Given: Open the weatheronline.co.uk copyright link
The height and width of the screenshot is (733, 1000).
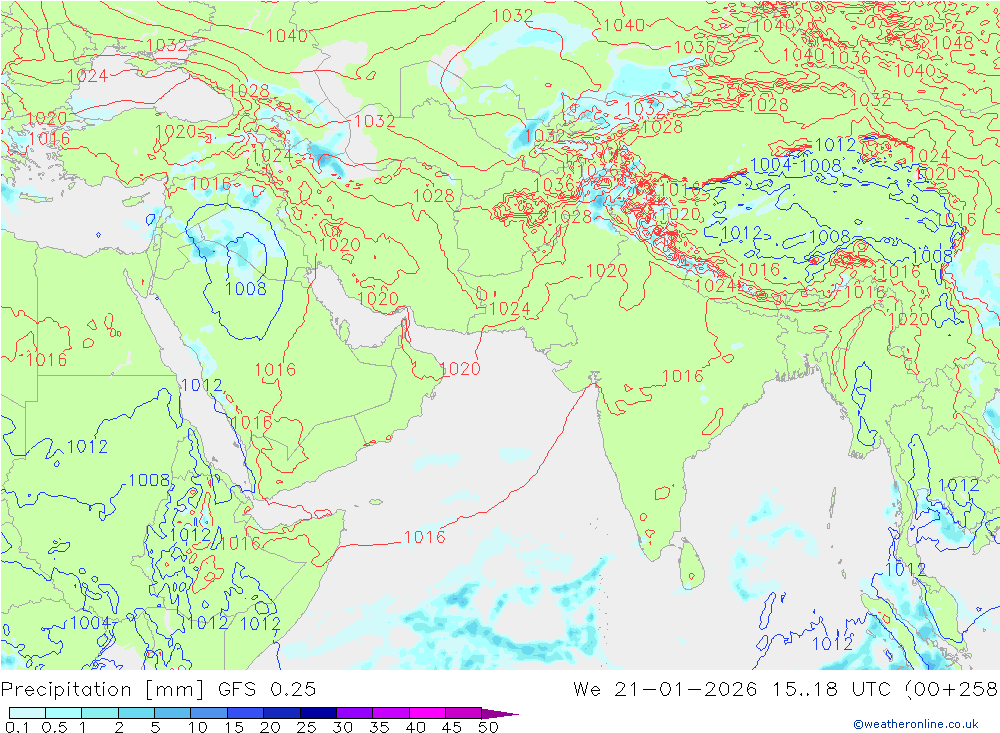Looking at the screenshot, I should (x=915, y=724).
